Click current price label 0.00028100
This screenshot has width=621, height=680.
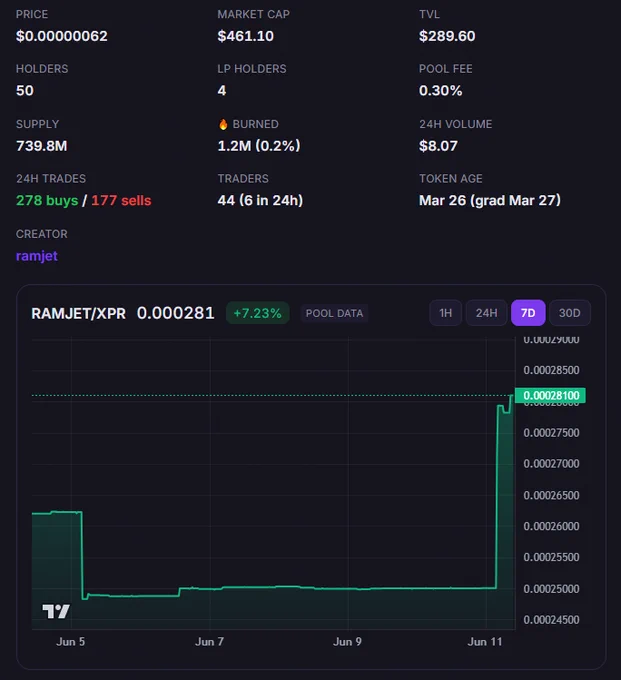550,395
